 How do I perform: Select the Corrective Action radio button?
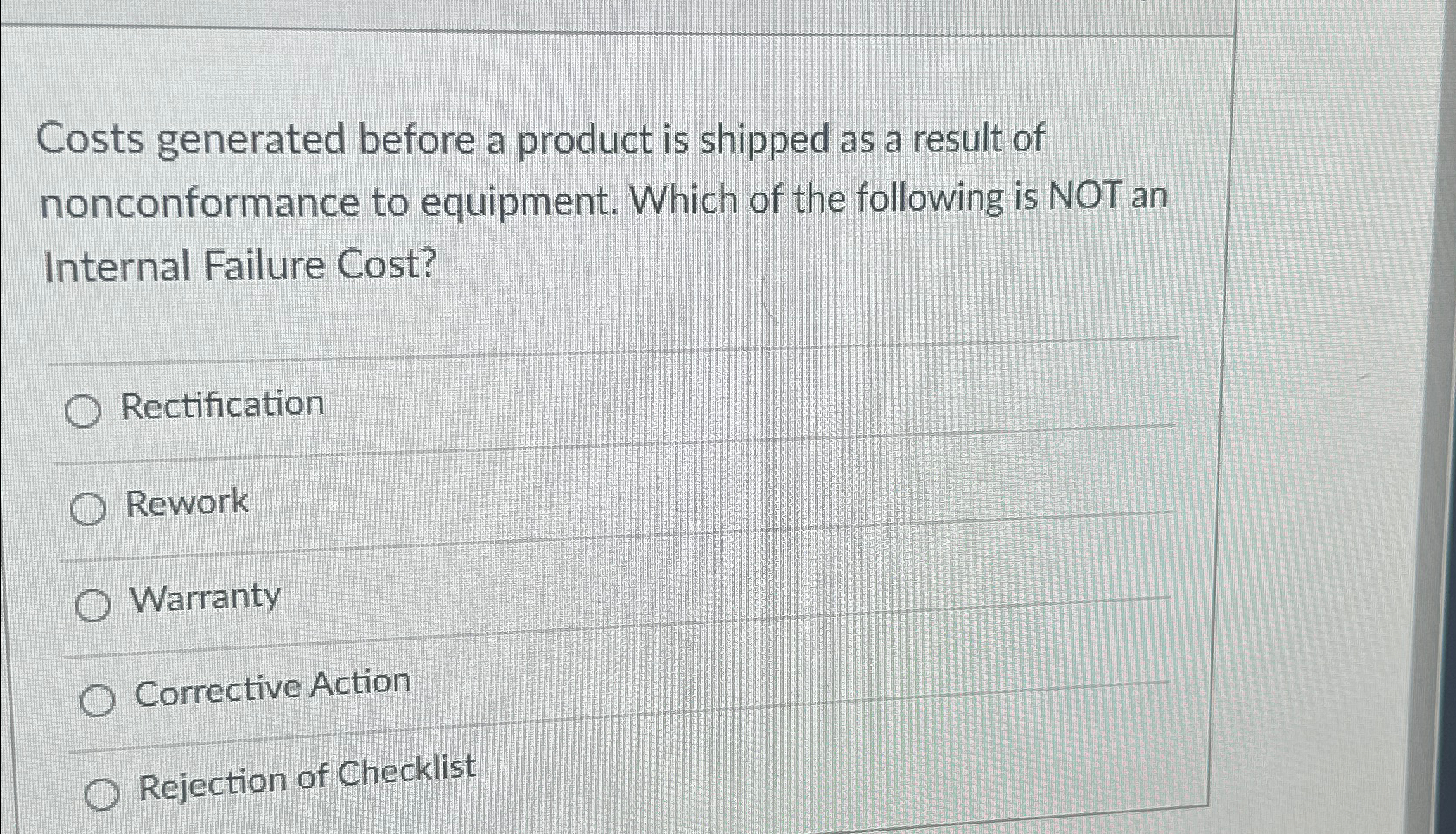coord(97,700)
